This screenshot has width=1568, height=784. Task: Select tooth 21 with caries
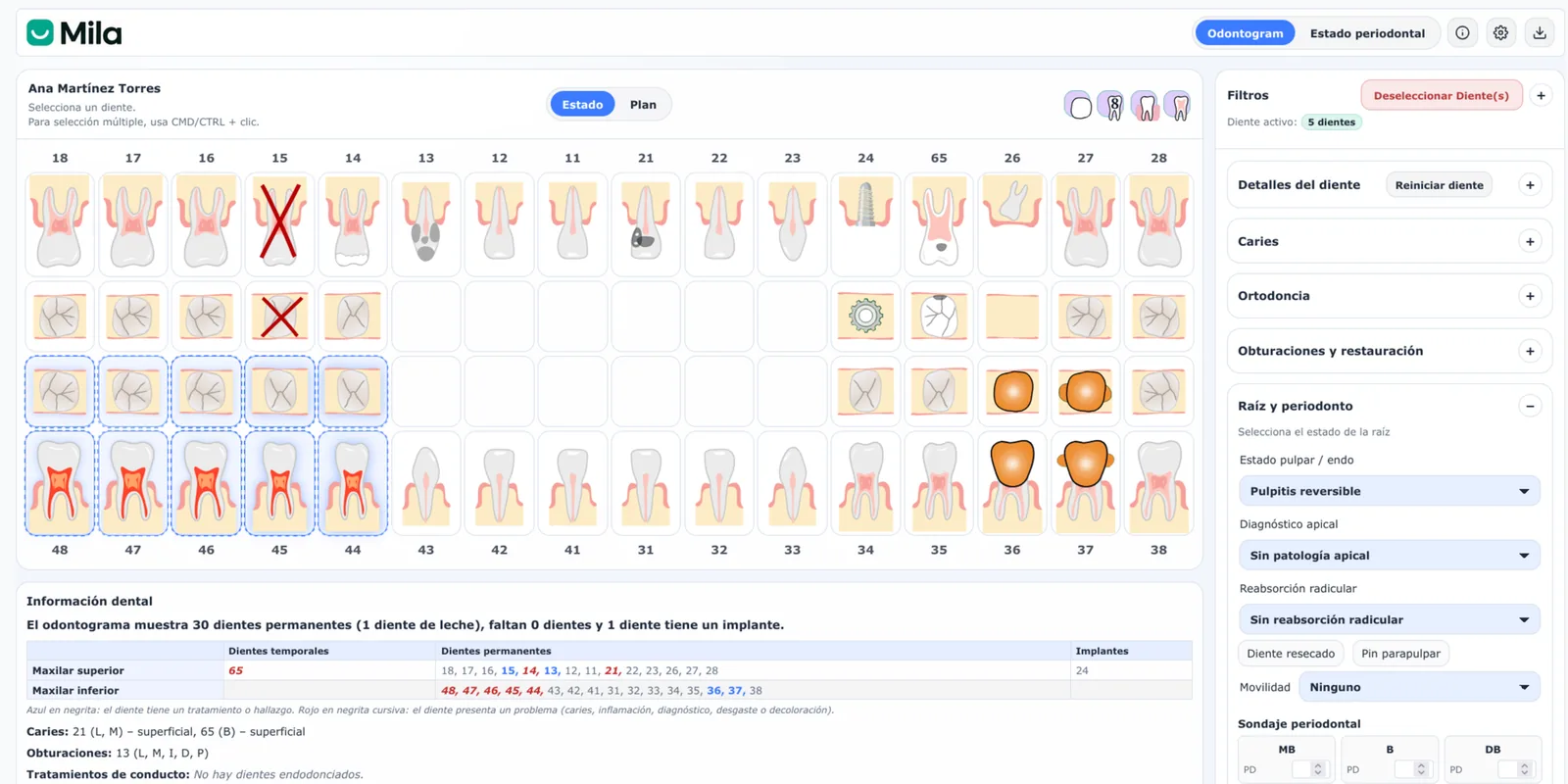pos(646,224)
